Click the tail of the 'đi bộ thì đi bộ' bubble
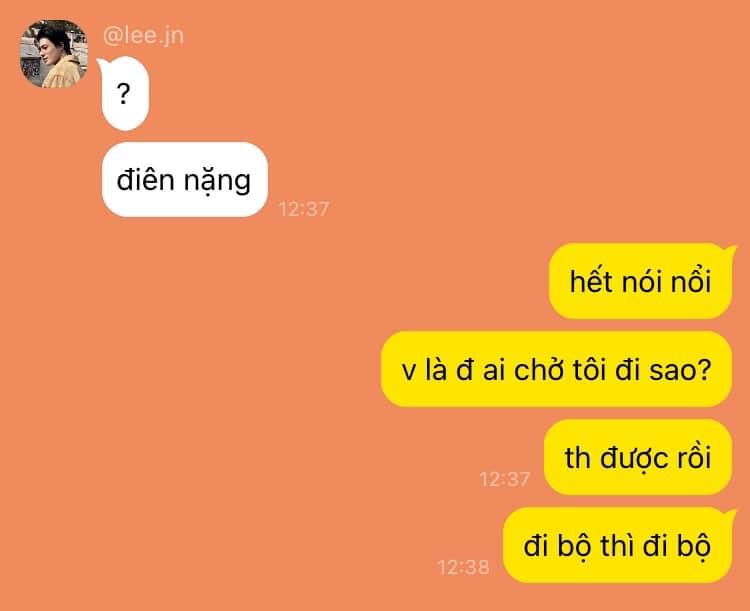Image resolution: width=750 pixels, height=611 pixels. (x=730, y=513)
